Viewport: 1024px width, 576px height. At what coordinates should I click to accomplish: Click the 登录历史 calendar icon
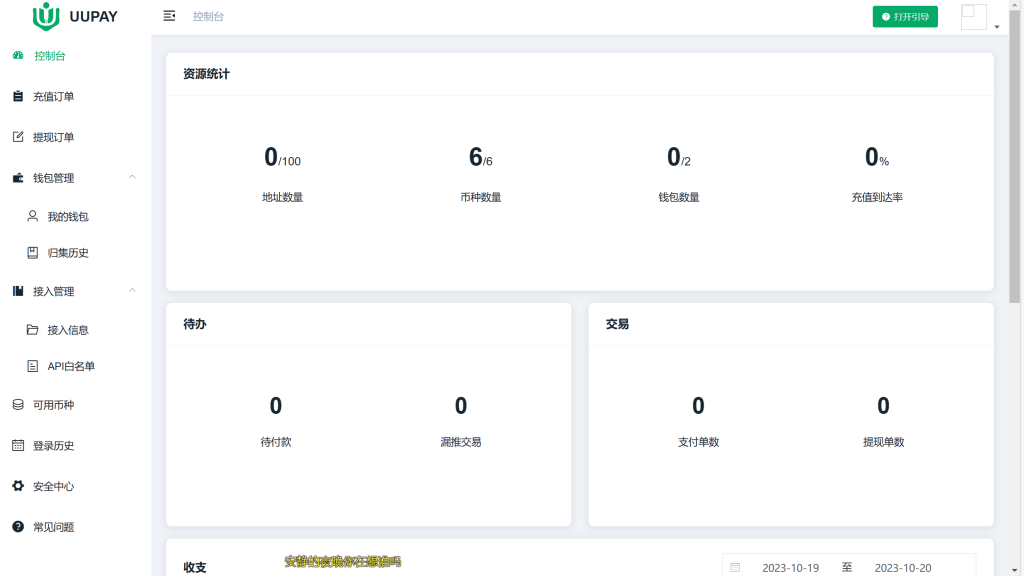18,446
